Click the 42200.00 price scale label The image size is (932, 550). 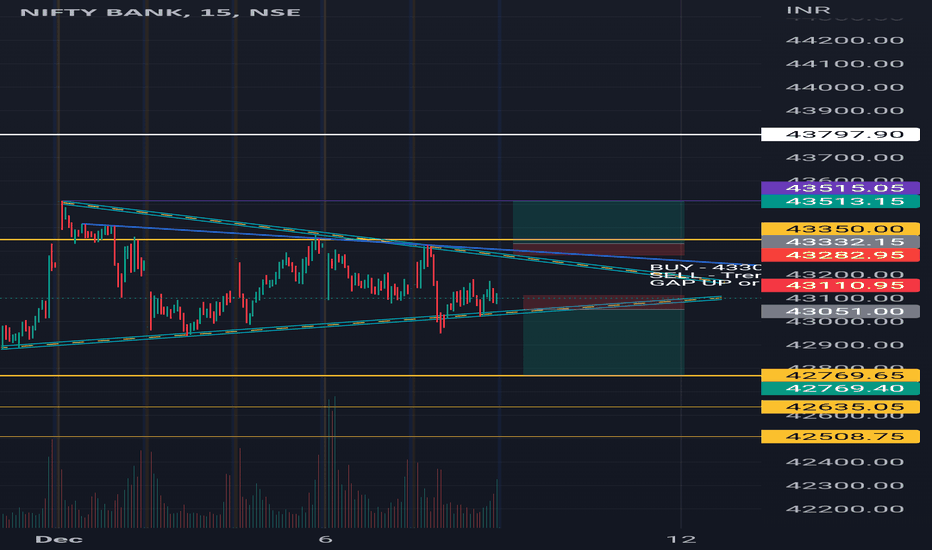[845, 509]
